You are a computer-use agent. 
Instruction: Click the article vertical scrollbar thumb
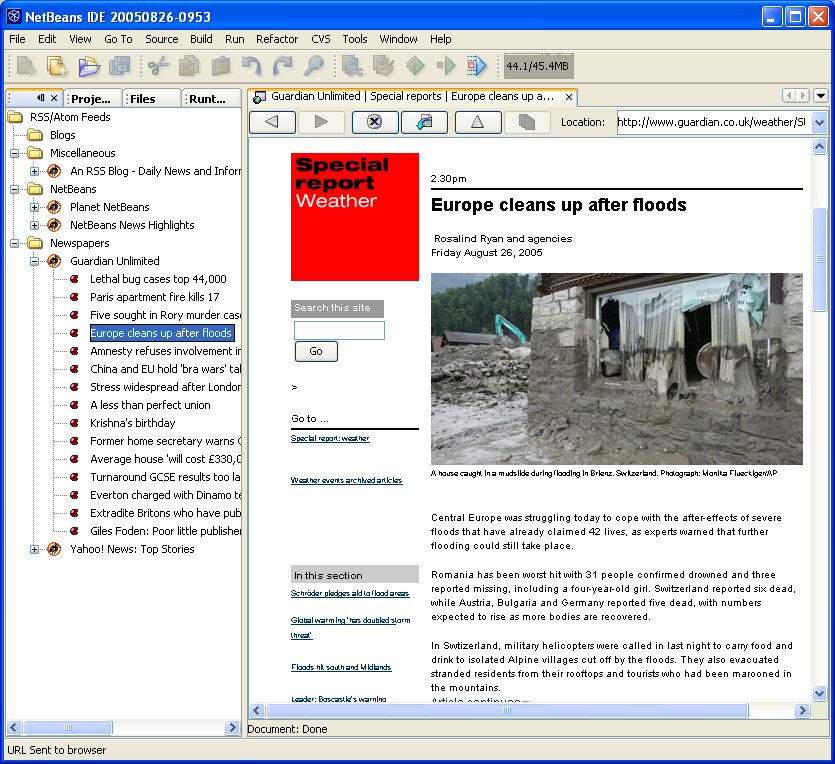click(819, 260)
